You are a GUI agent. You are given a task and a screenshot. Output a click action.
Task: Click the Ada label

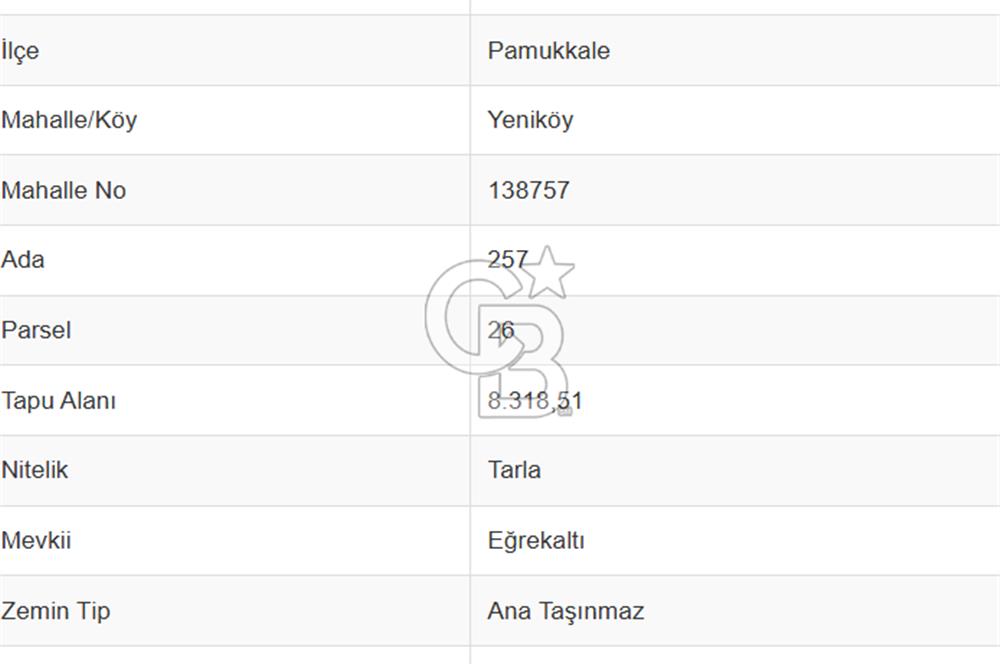(x=23, y=260)
